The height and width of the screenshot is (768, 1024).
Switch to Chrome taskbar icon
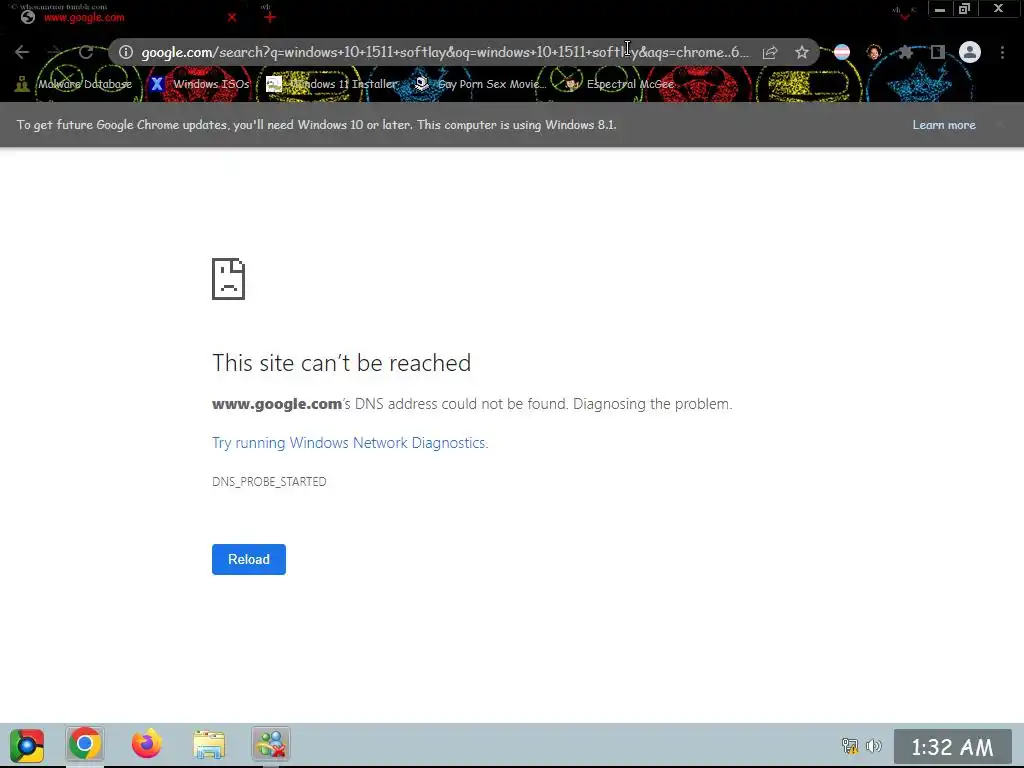(85, 744)
